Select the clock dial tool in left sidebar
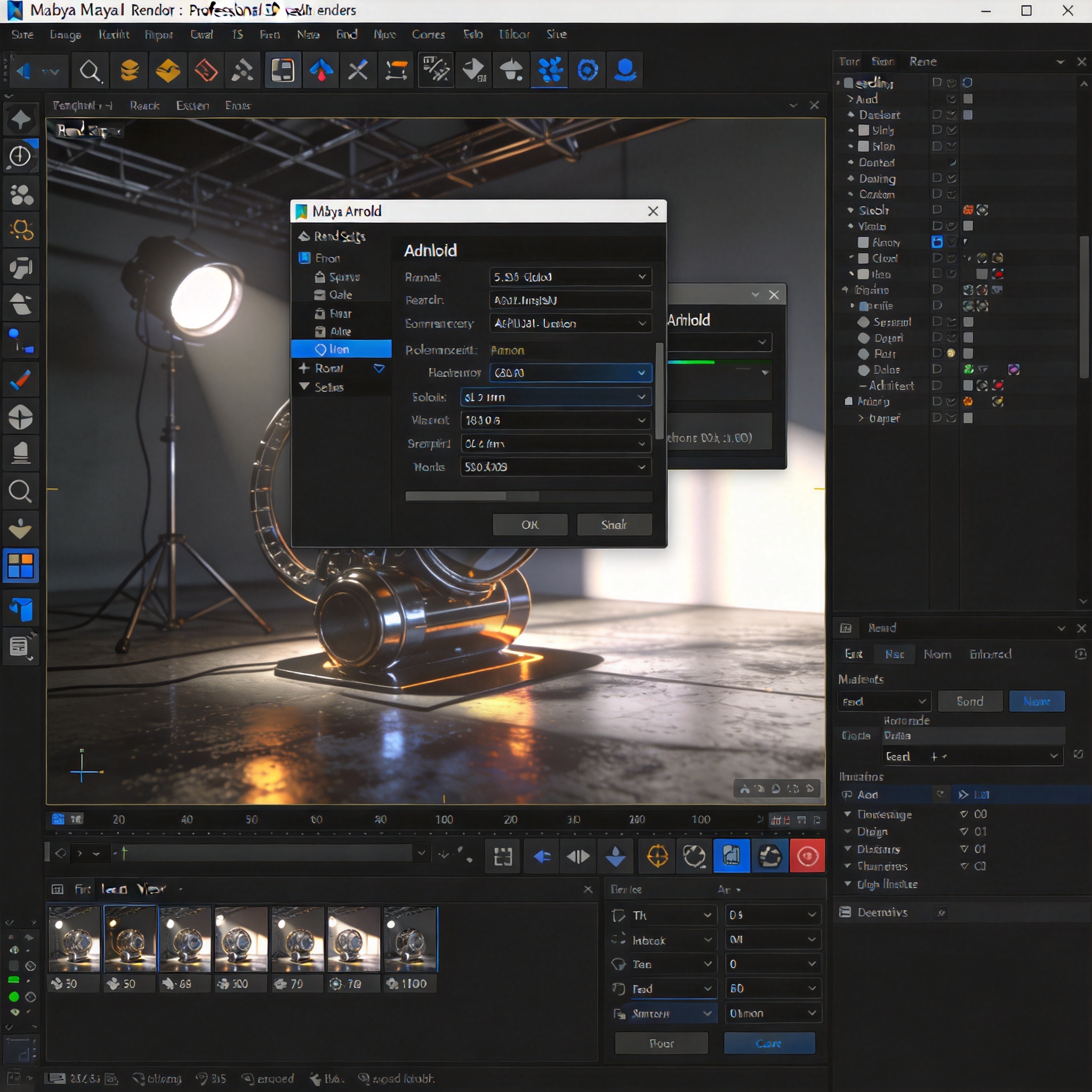 click(21, 156)
